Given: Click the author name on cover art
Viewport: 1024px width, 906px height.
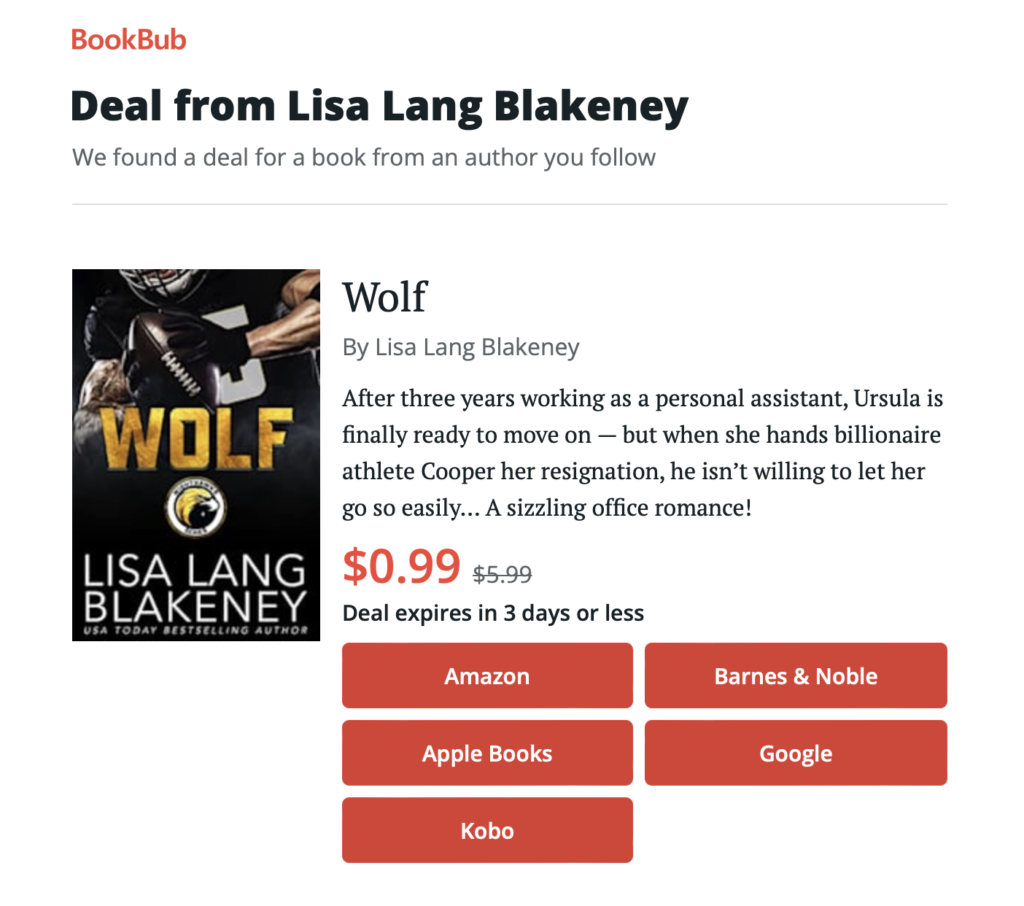Looking at the screenshot, I should (x=195, y=589).
